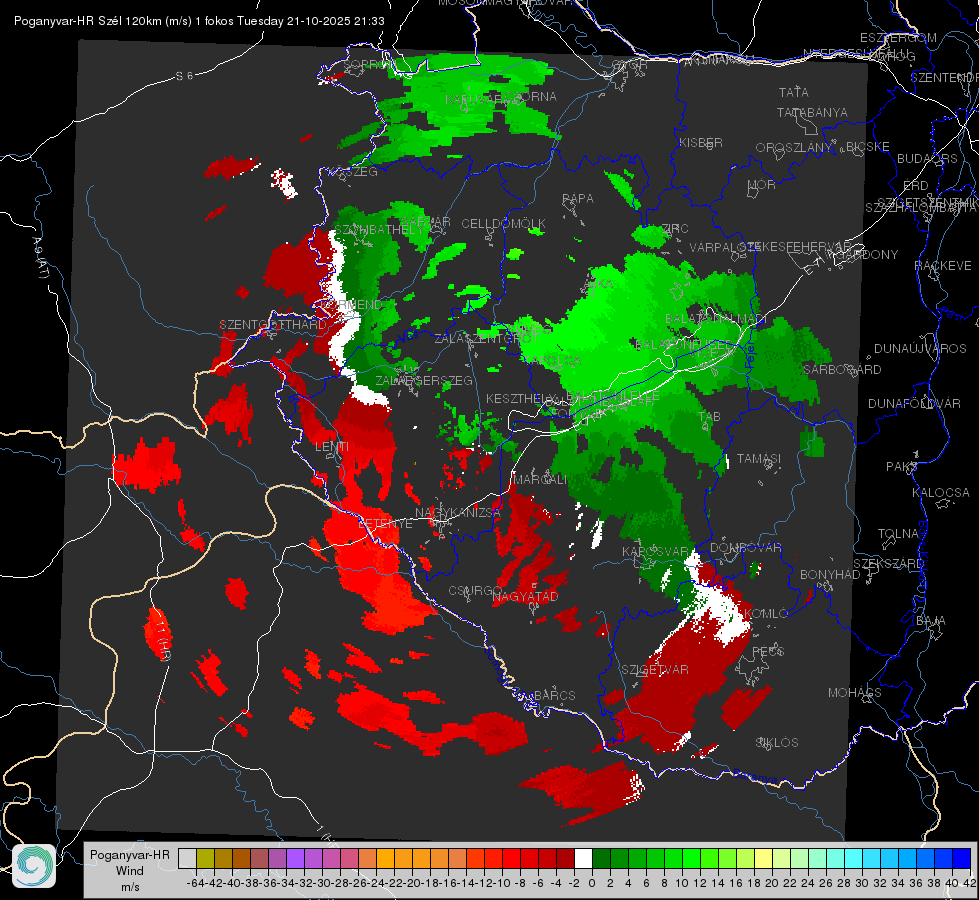Select the ZALAEGERSZEG city label
Screen dimensions: 979x900
(x=424, y=380)
